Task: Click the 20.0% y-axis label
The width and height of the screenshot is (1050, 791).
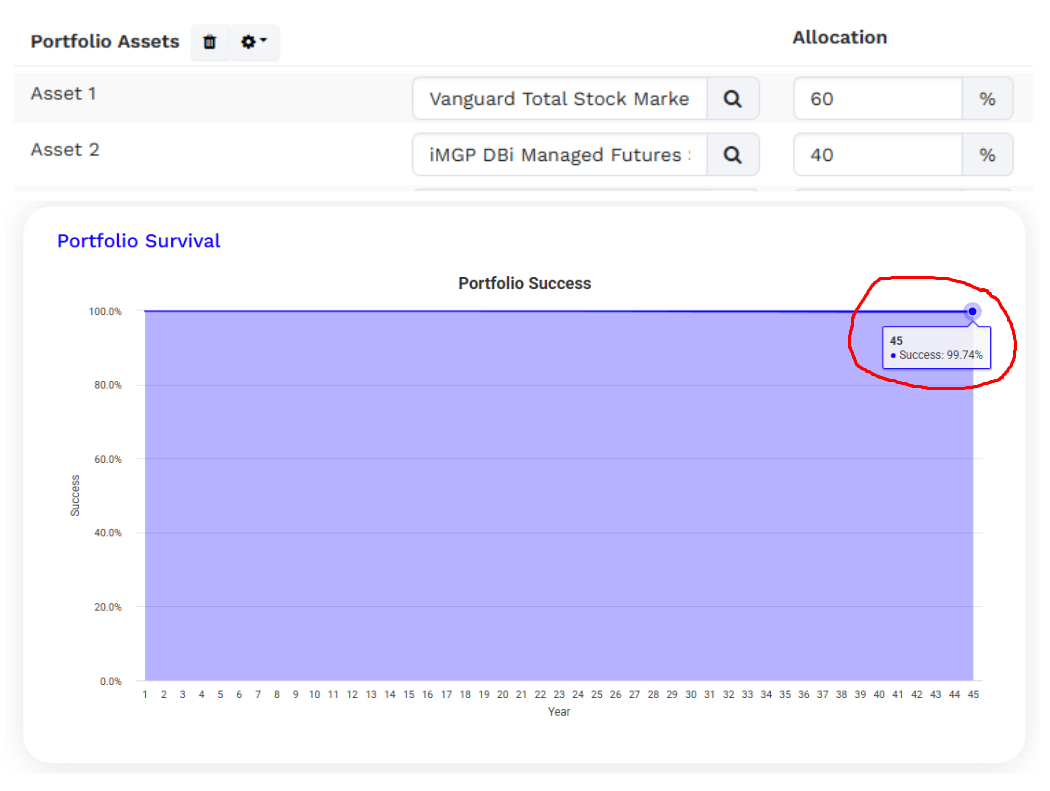Action: [108, 607]
